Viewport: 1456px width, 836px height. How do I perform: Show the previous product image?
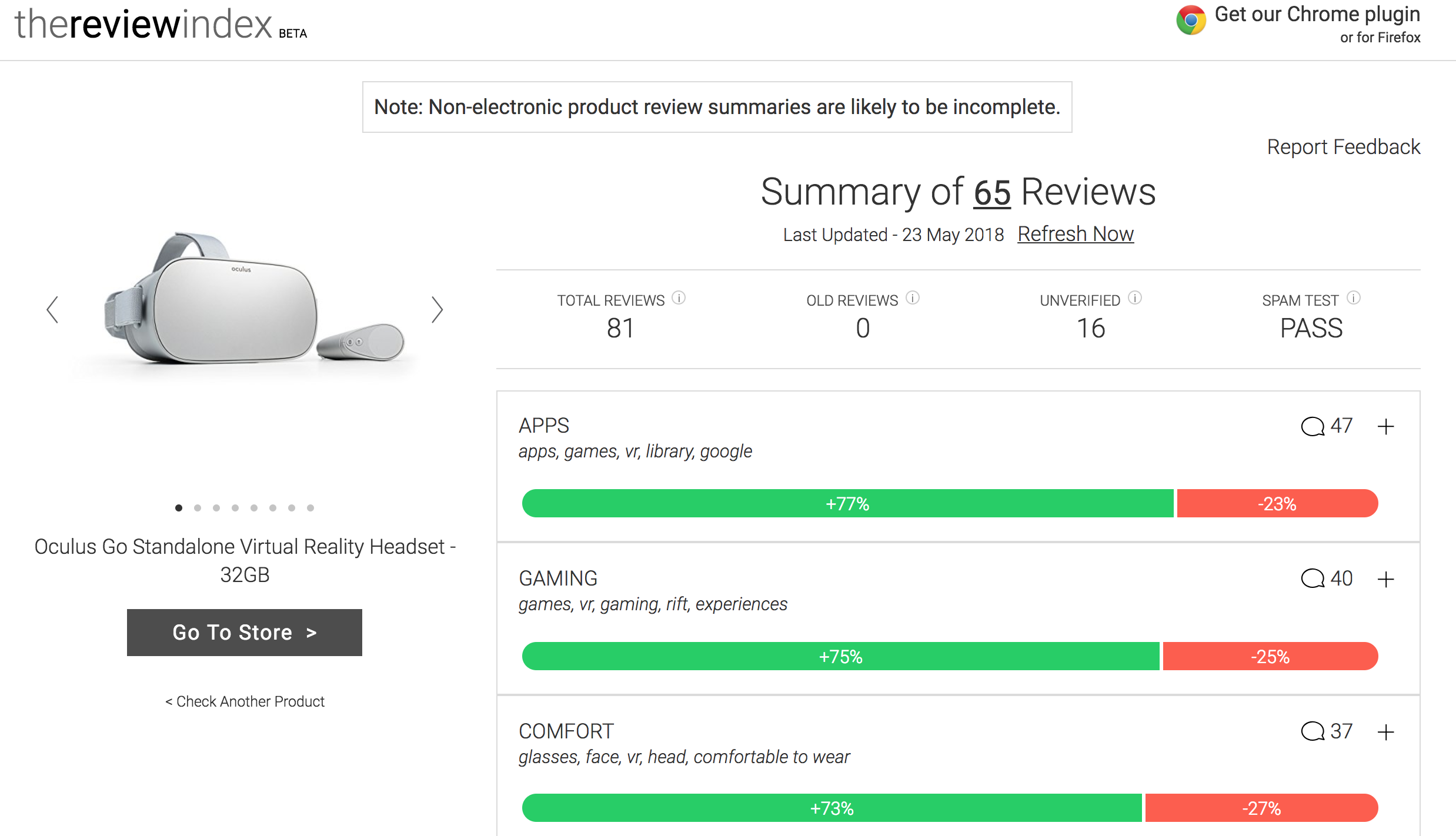pos(52,310)
